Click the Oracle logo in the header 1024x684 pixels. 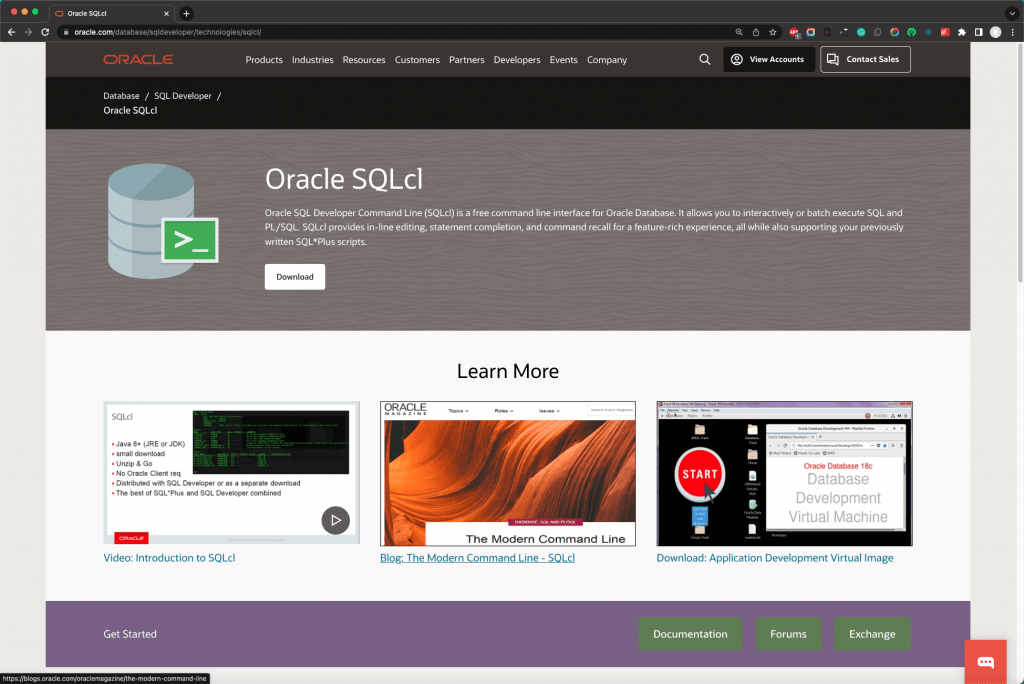point(138,59)
